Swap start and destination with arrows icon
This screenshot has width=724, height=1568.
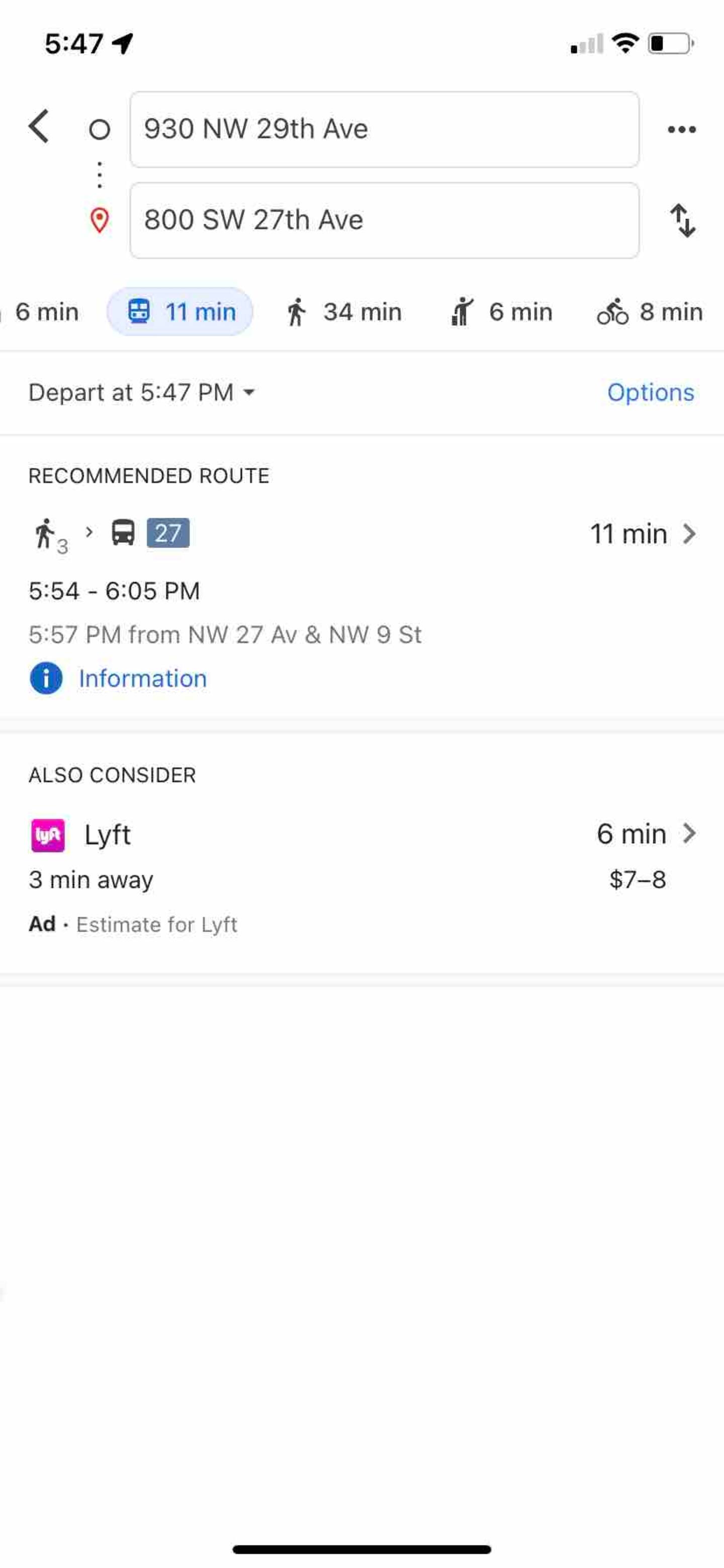tap(683, 220)
